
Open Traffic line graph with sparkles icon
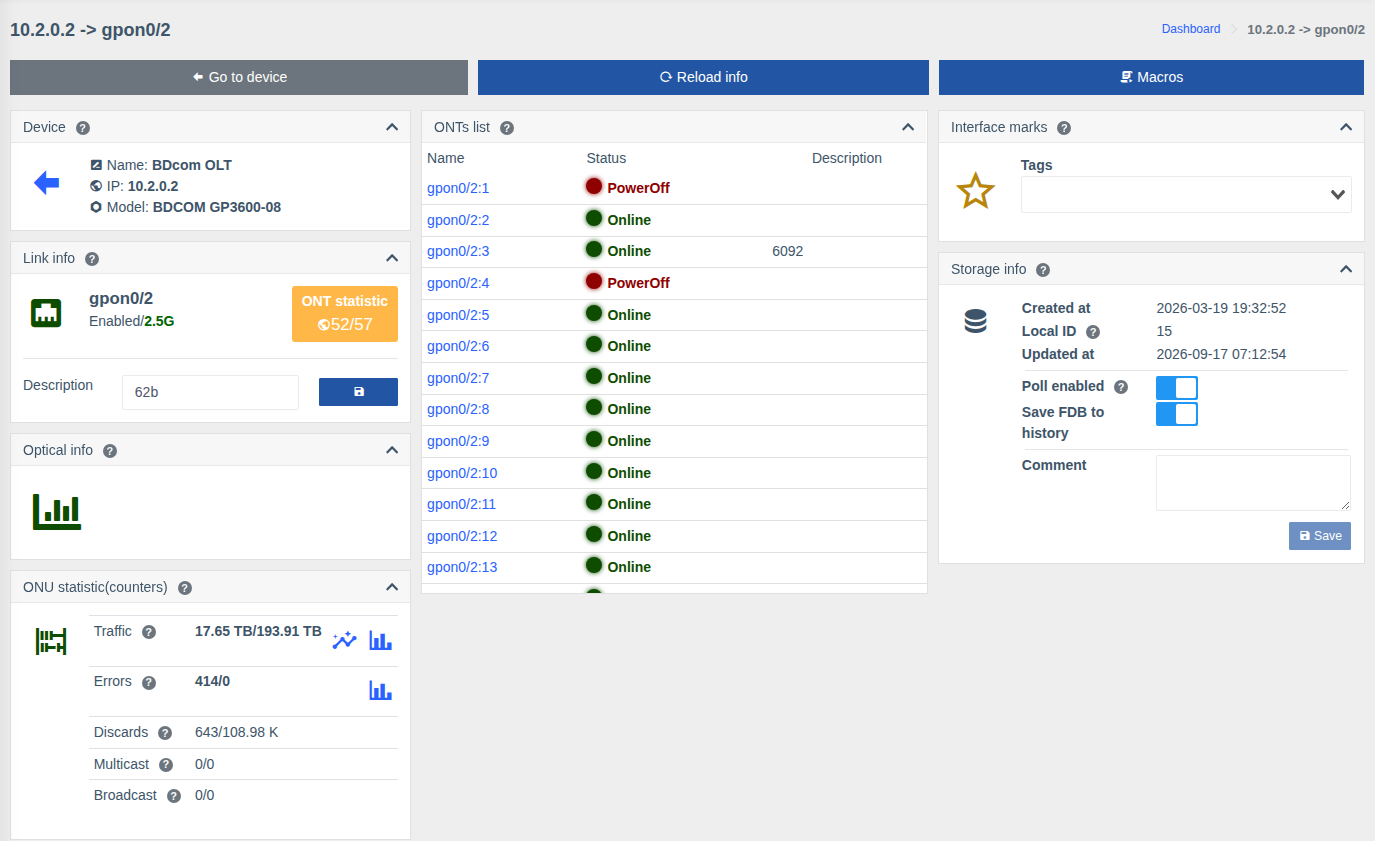click(345, 640)
